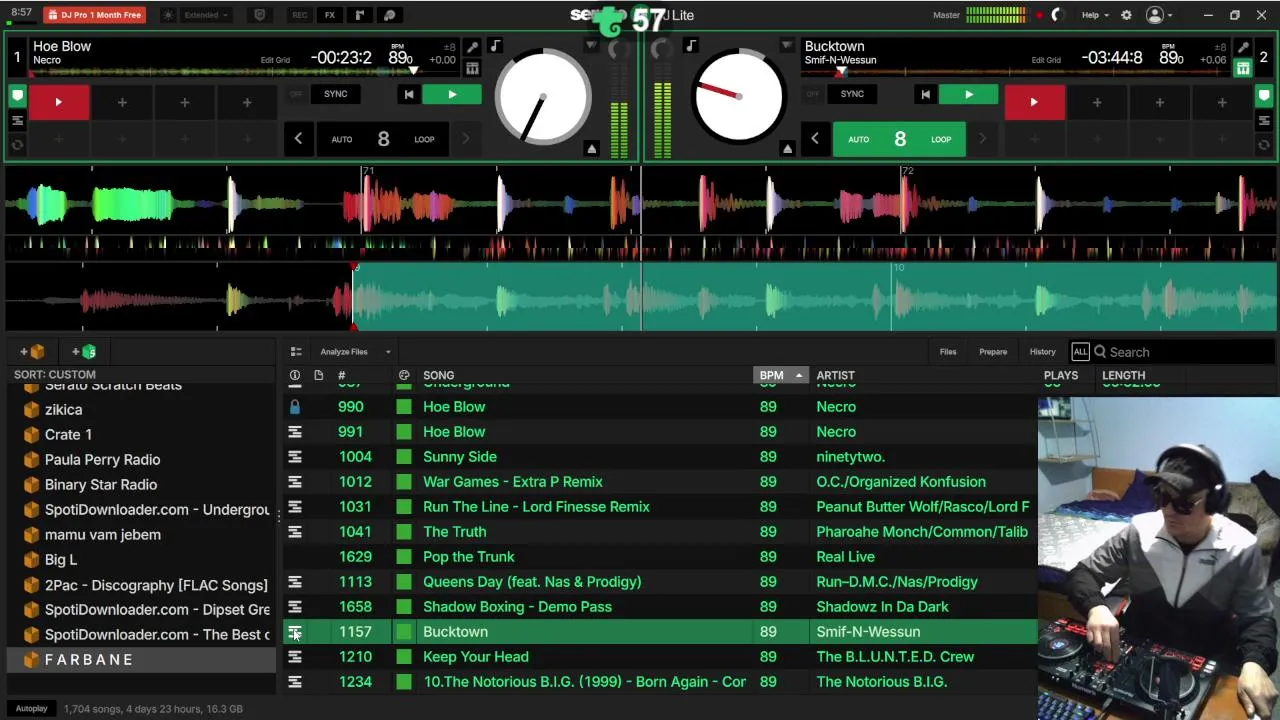Open the Practice Mode icon next to FX

pos(359,15)
